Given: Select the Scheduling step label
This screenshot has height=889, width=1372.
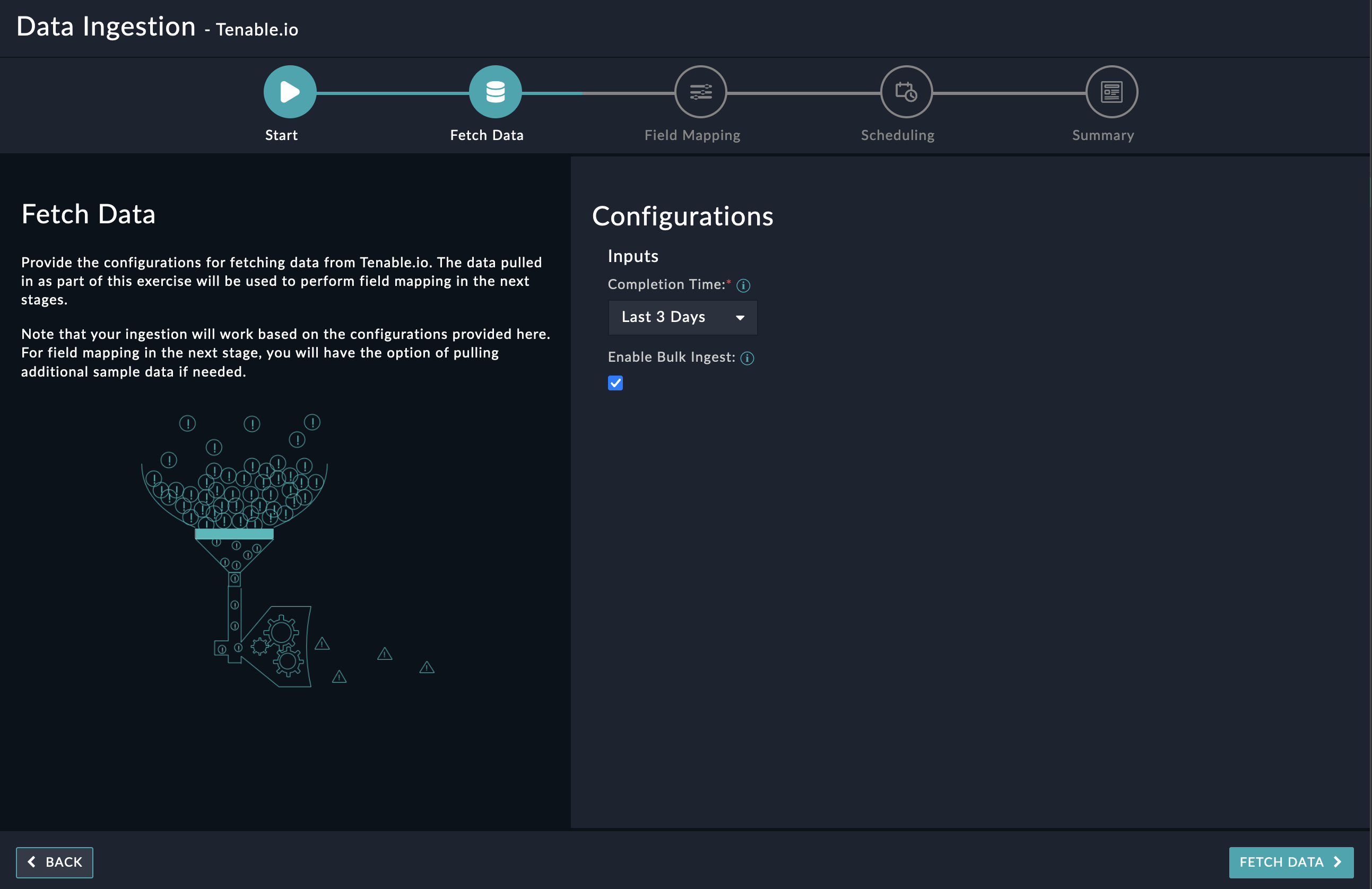Looking at the screenshot, I should tap(897, 135).
